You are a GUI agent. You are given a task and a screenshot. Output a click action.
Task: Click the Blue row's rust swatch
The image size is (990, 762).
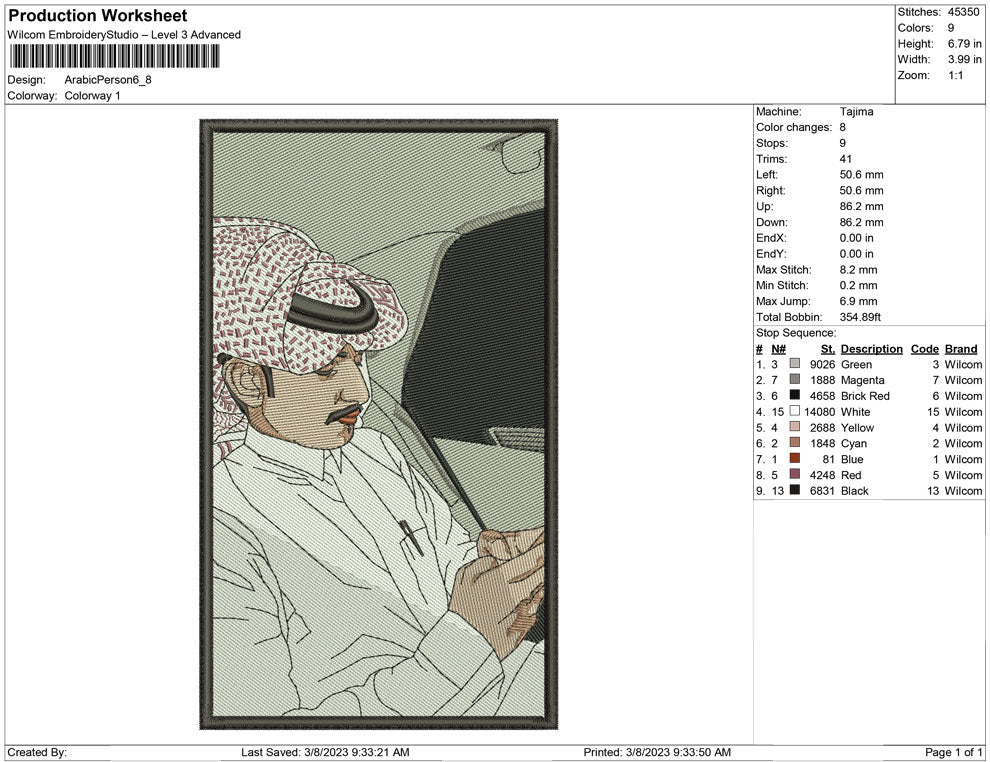[x=795, y=459]
